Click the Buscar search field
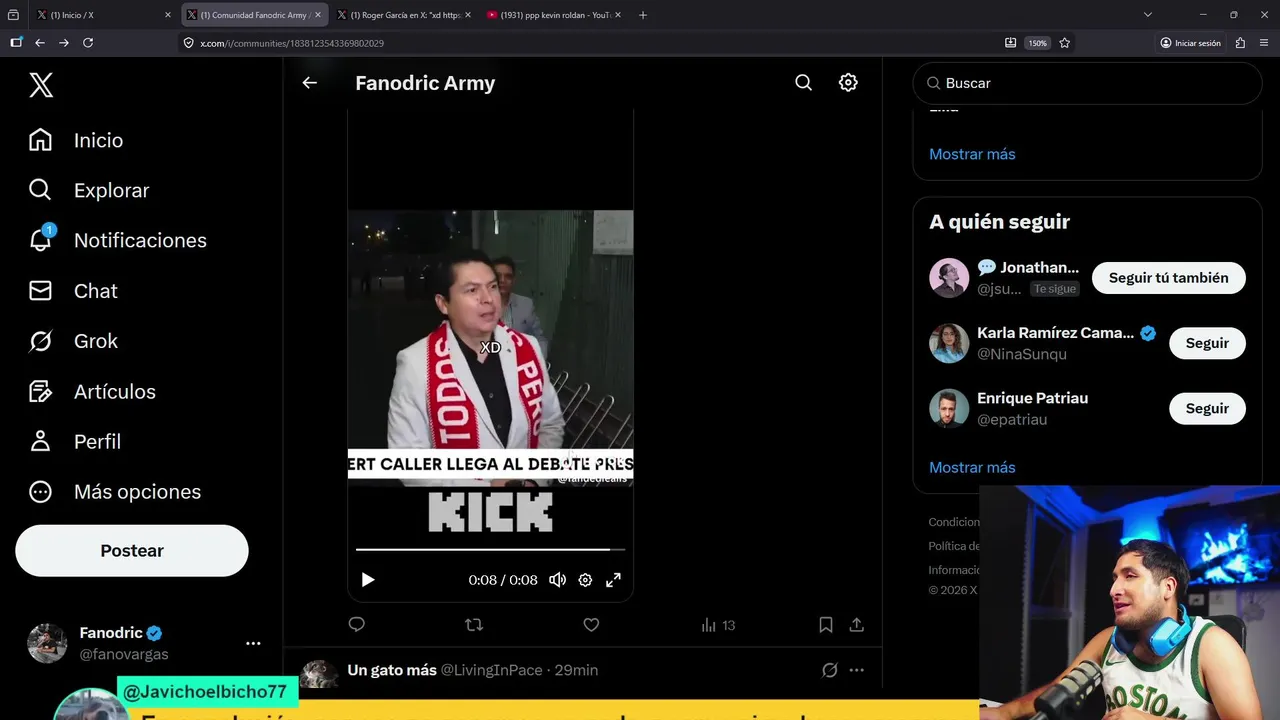The image size is (1280, 720). coord(1087,83)
